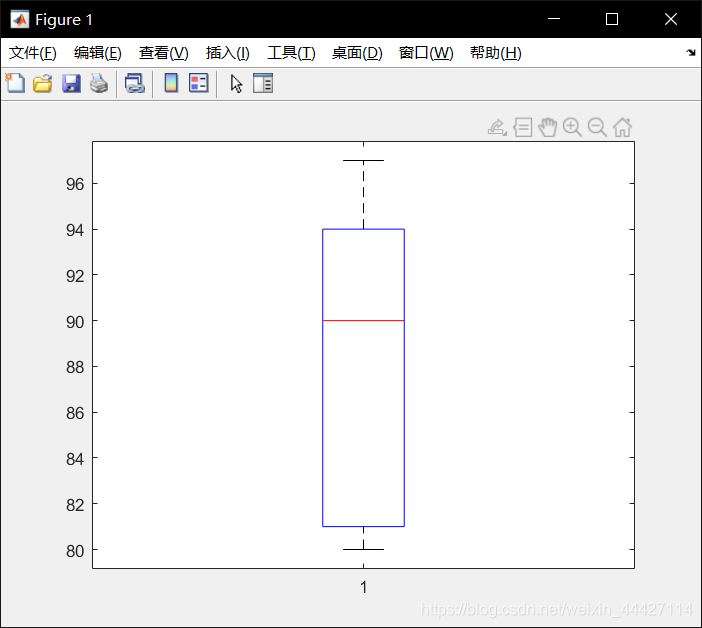This screenshot has width=702, height=628.
Task: Click the y-axis label 84
Action: [75, 459]
